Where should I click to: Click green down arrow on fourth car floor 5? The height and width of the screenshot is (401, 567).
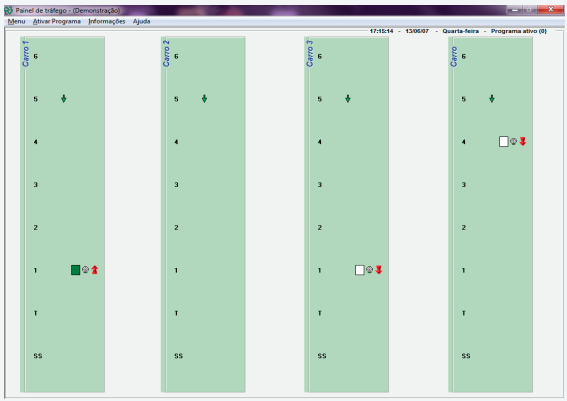click(492, 98)
